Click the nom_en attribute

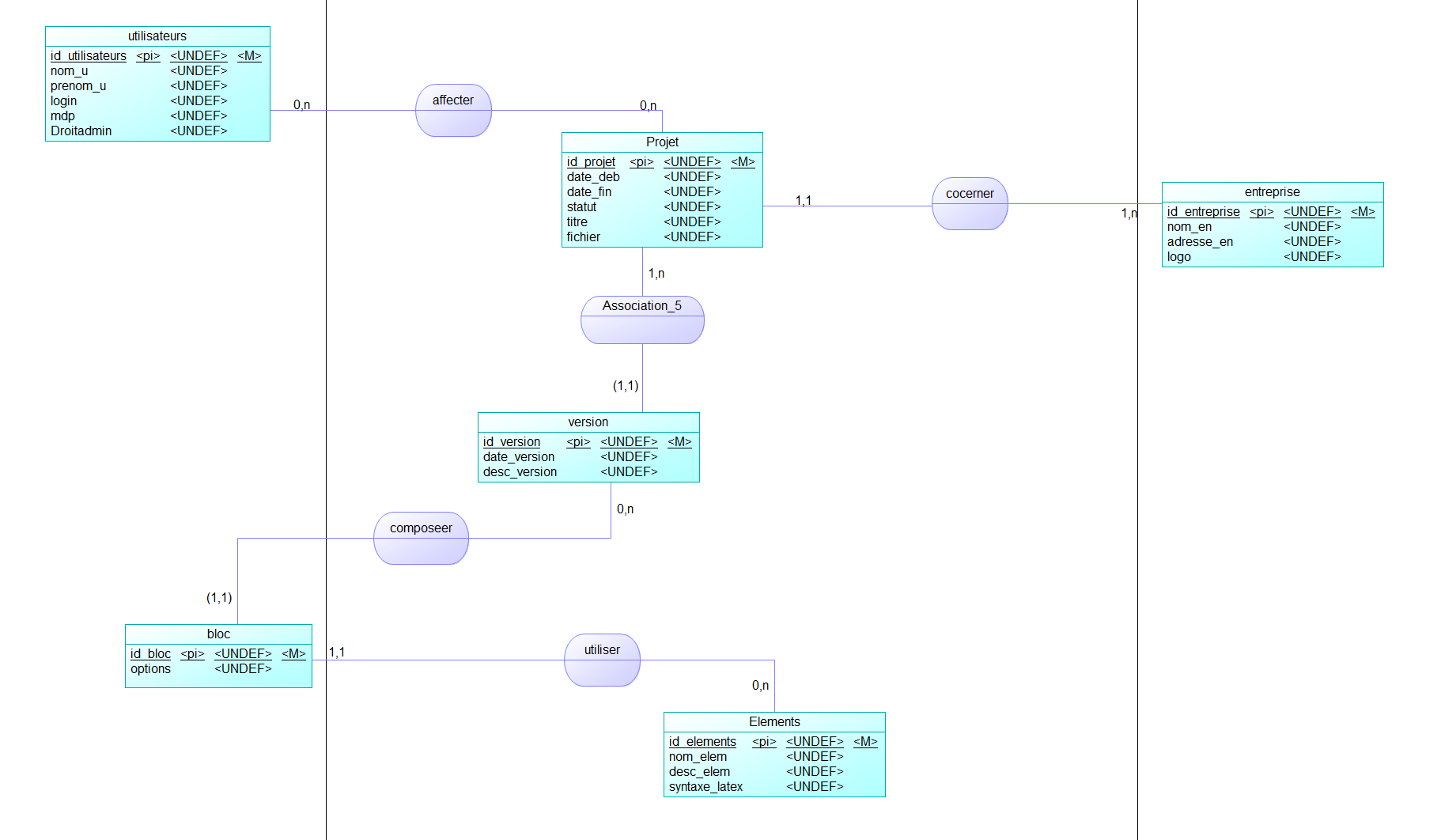pyautogui.click(x=1189, y=227)
